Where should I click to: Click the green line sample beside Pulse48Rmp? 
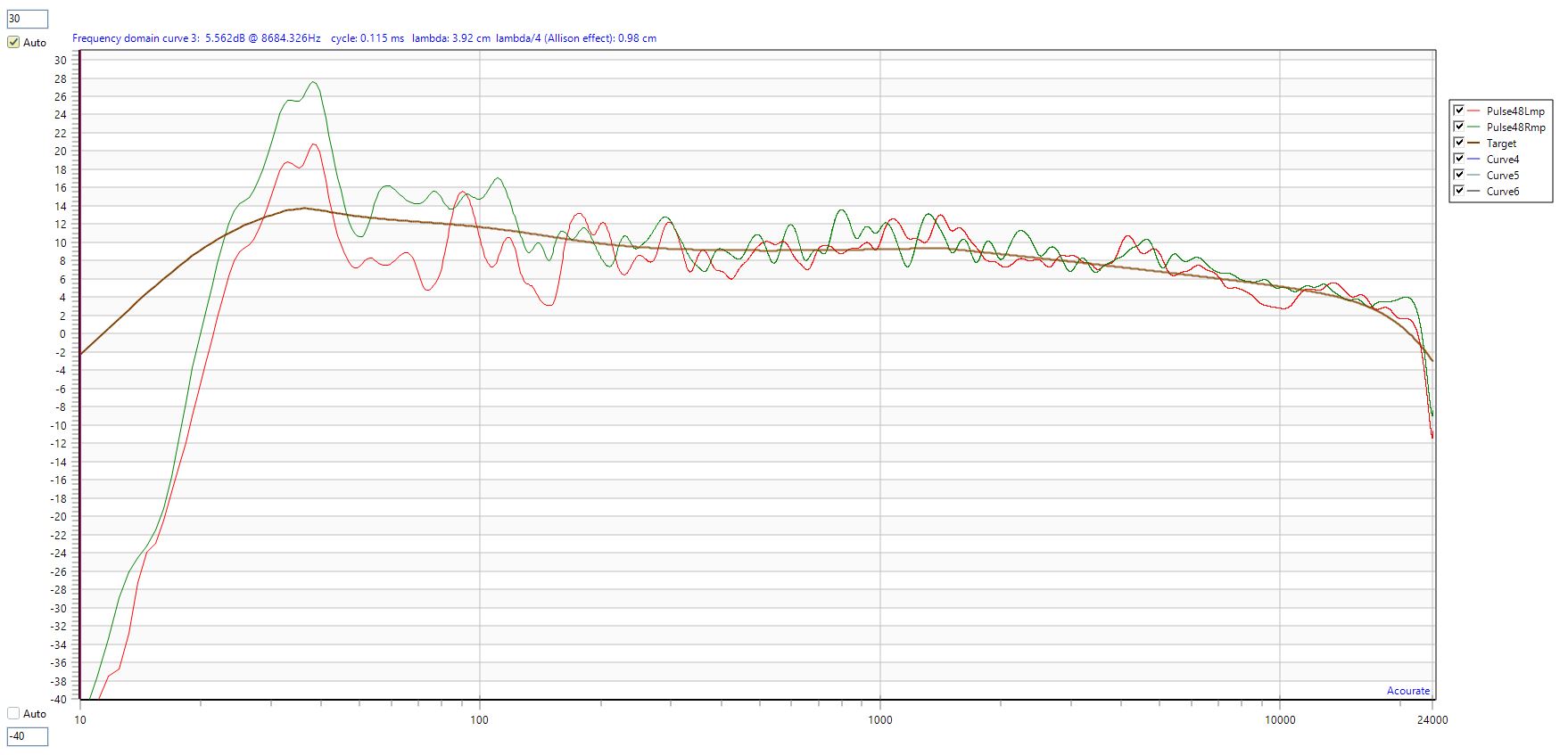click(x=1473, y=127)
